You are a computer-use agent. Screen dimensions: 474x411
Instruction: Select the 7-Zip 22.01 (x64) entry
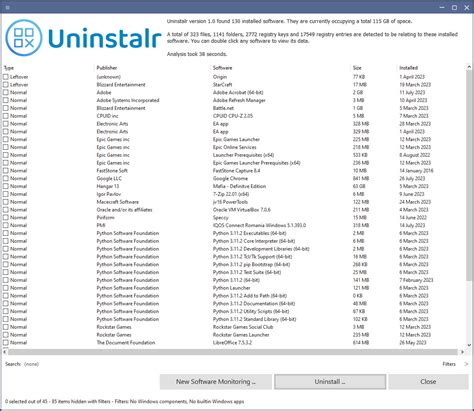tap(231, 194)
